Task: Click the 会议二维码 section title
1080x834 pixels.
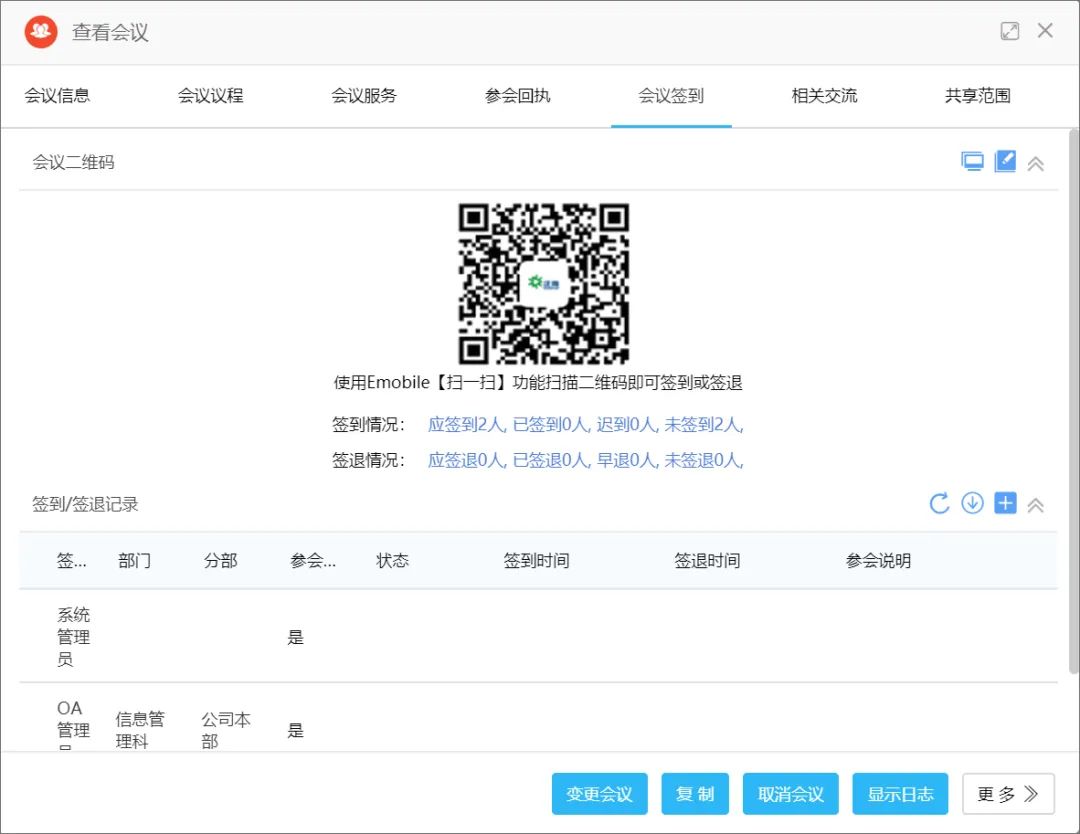Action: pos(73,163)
